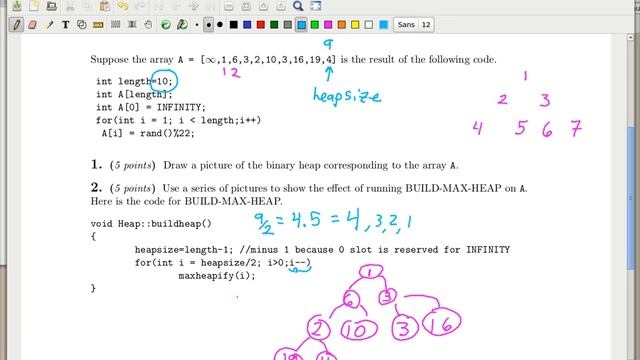Select the Rectangle Selection tool
The width and height of the screenshot is (640, 360).
pos(116,25)
